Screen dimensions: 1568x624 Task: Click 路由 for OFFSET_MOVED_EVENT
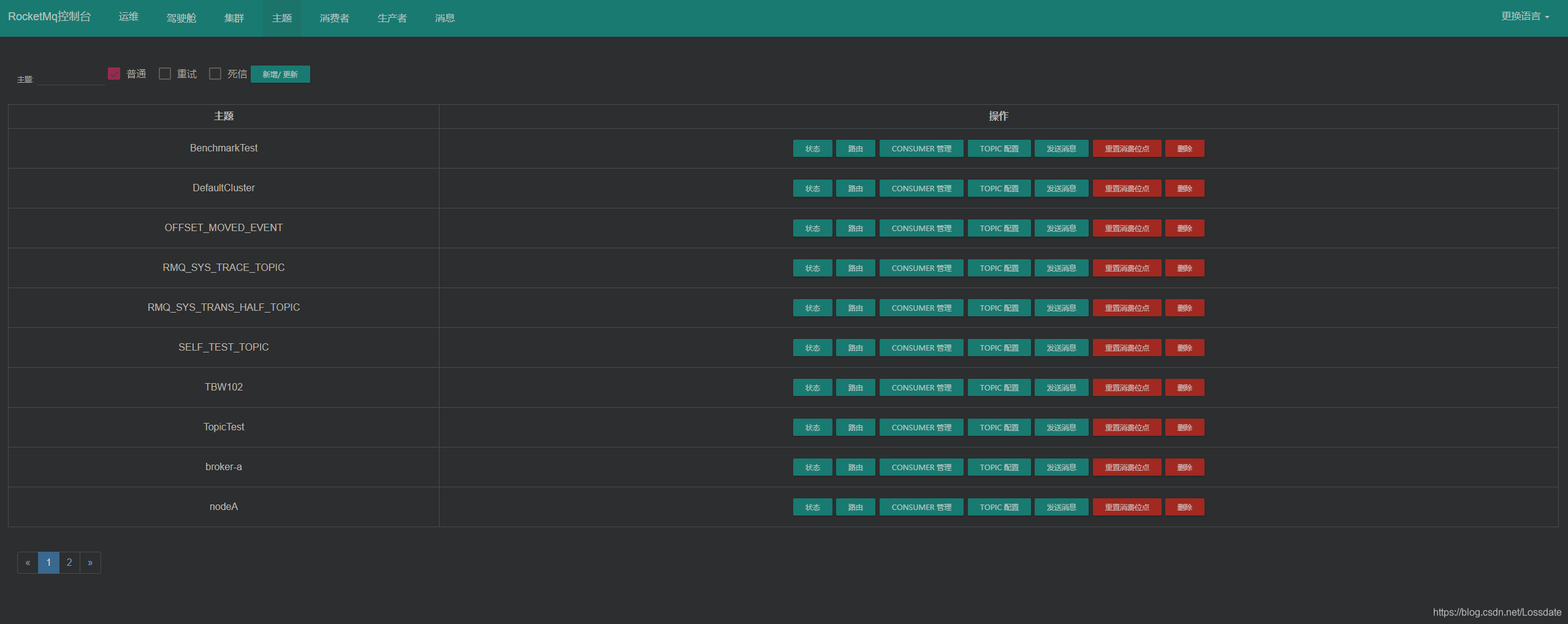click(x=856, y=228)
